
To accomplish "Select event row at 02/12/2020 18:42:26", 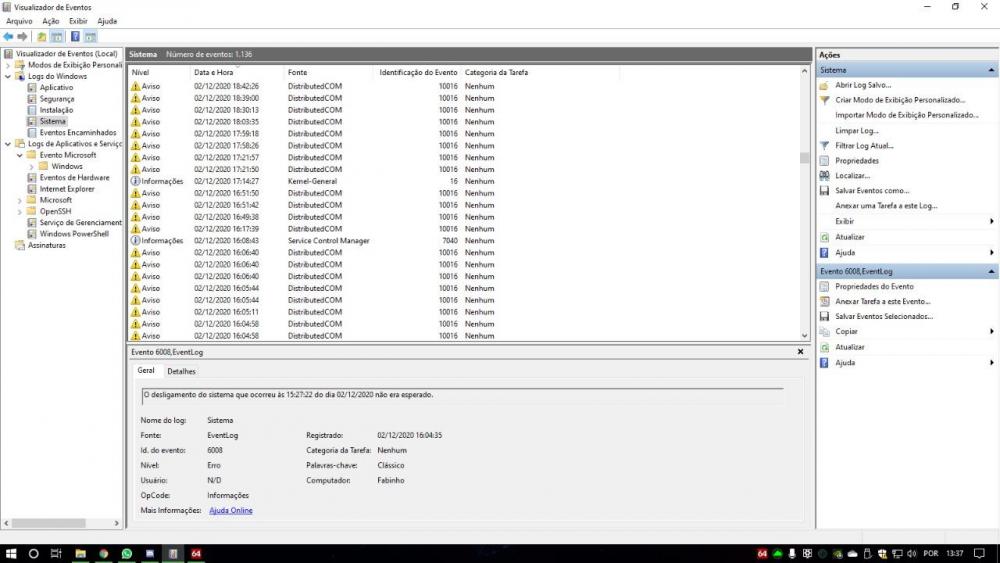I will [466, 86].
